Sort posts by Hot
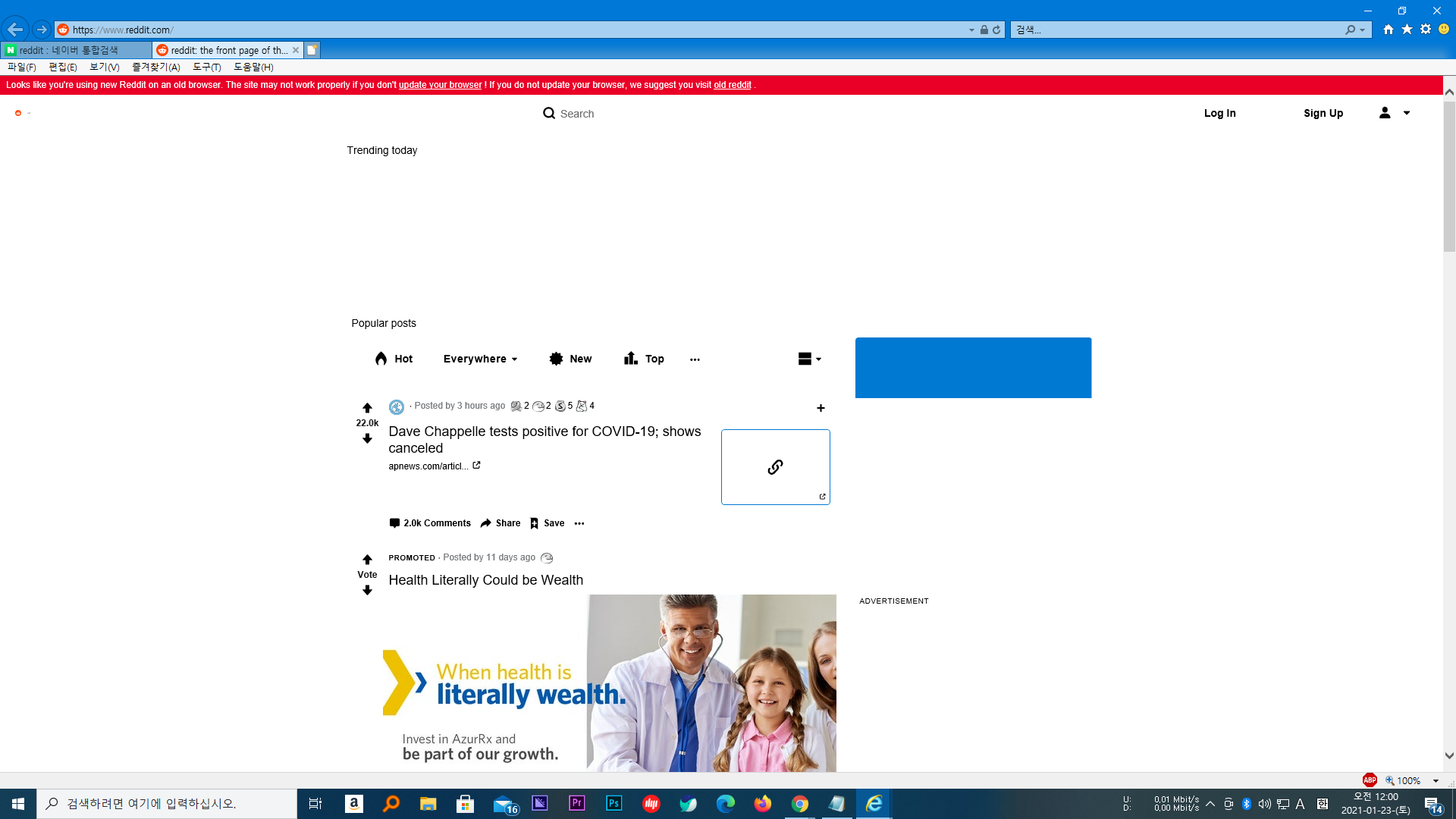Screen dimensions: 1456x819 (x=394, y=359)
